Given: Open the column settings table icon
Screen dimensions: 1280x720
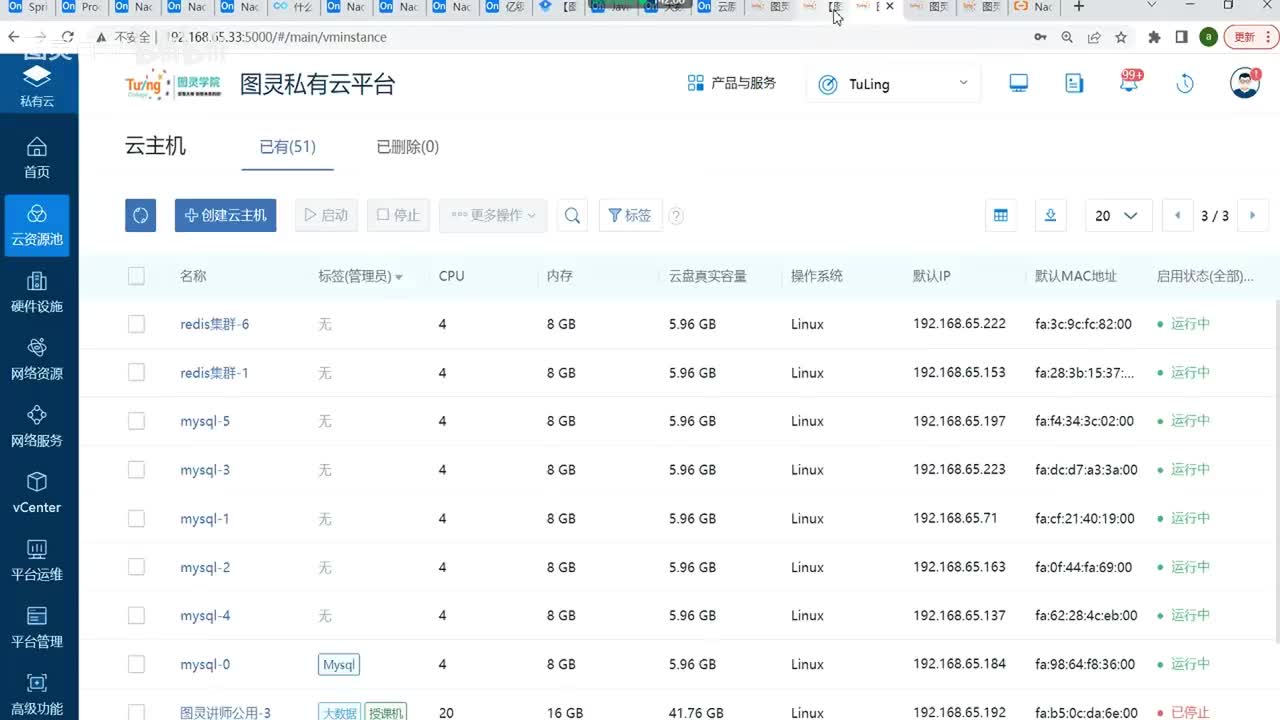Looking at the screenshot, I should (x=1000, y=215).
